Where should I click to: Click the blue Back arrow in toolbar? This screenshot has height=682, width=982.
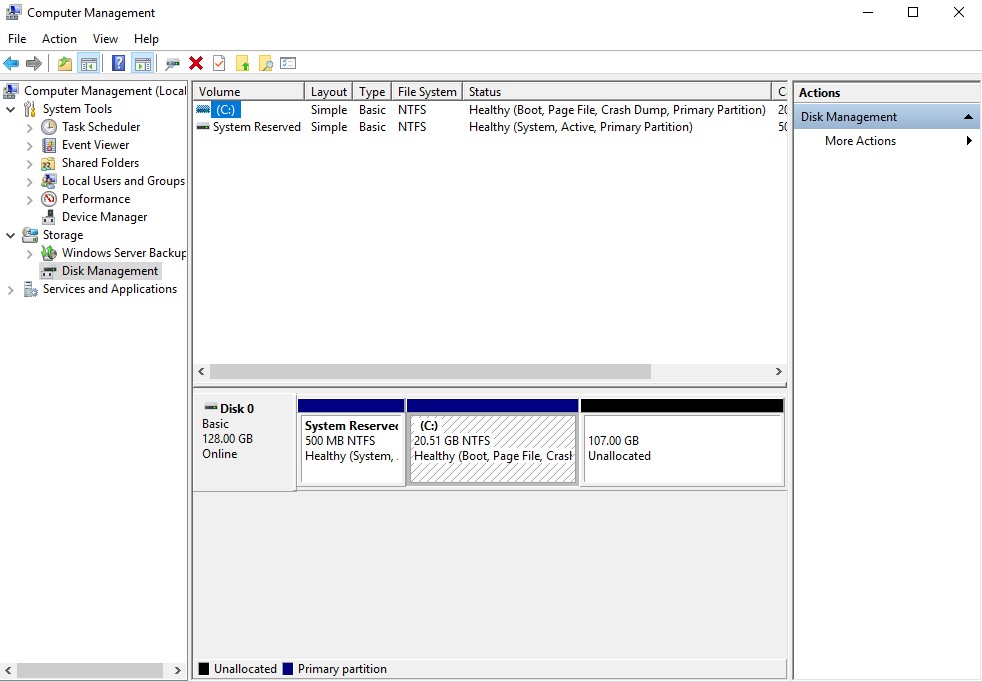pos(11,64)
